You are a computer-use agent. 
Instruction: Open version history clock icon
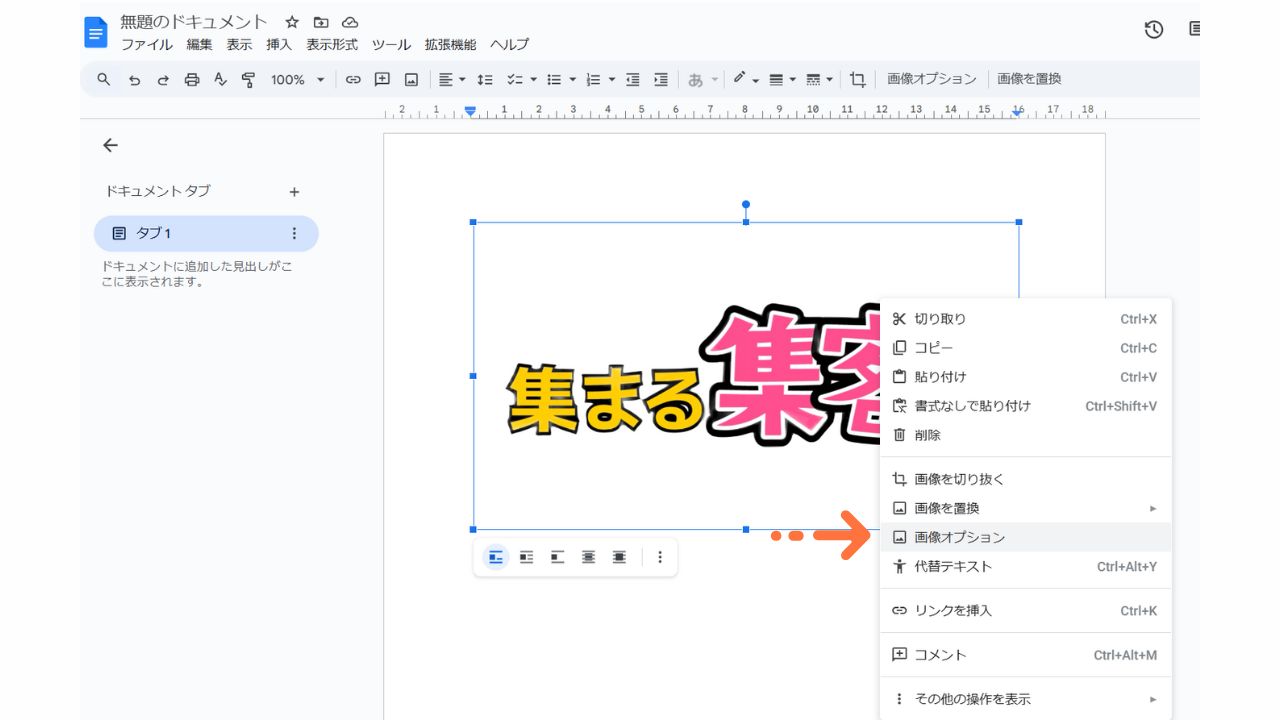(x=1154, y=30)
